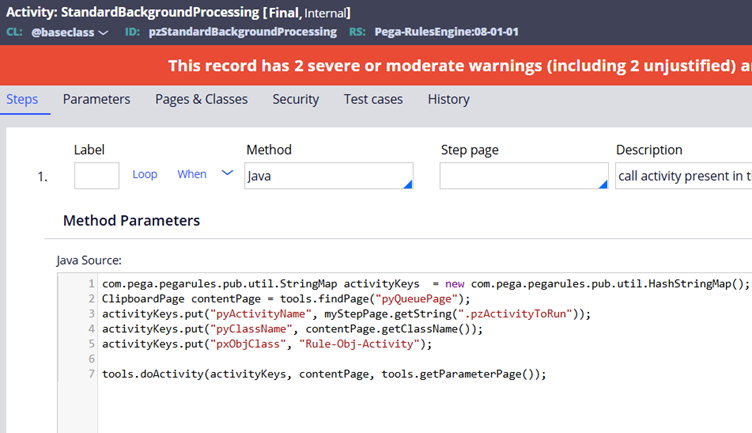Switch to the Parameters tab

click(x=96, y=99)
